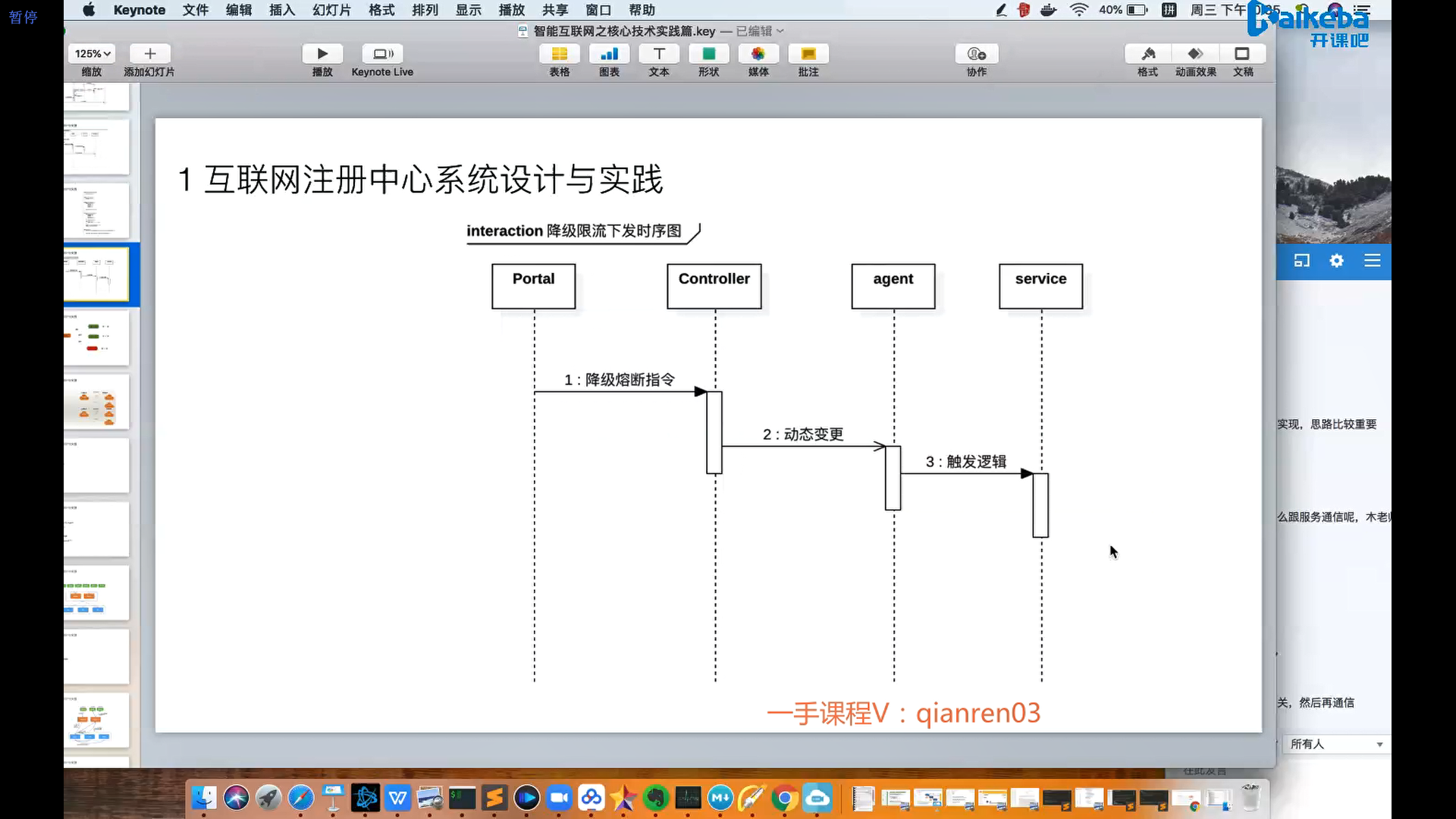Add a comment with 批注 icon

808,54
